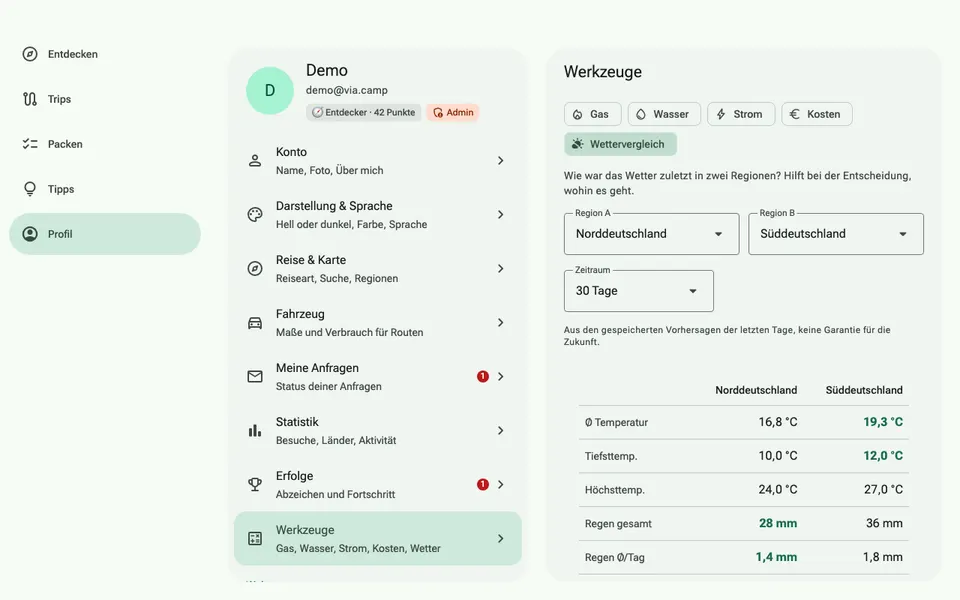Click the 28 mm Regen gesamt value

pyautogui.click(x=778, y=523)
